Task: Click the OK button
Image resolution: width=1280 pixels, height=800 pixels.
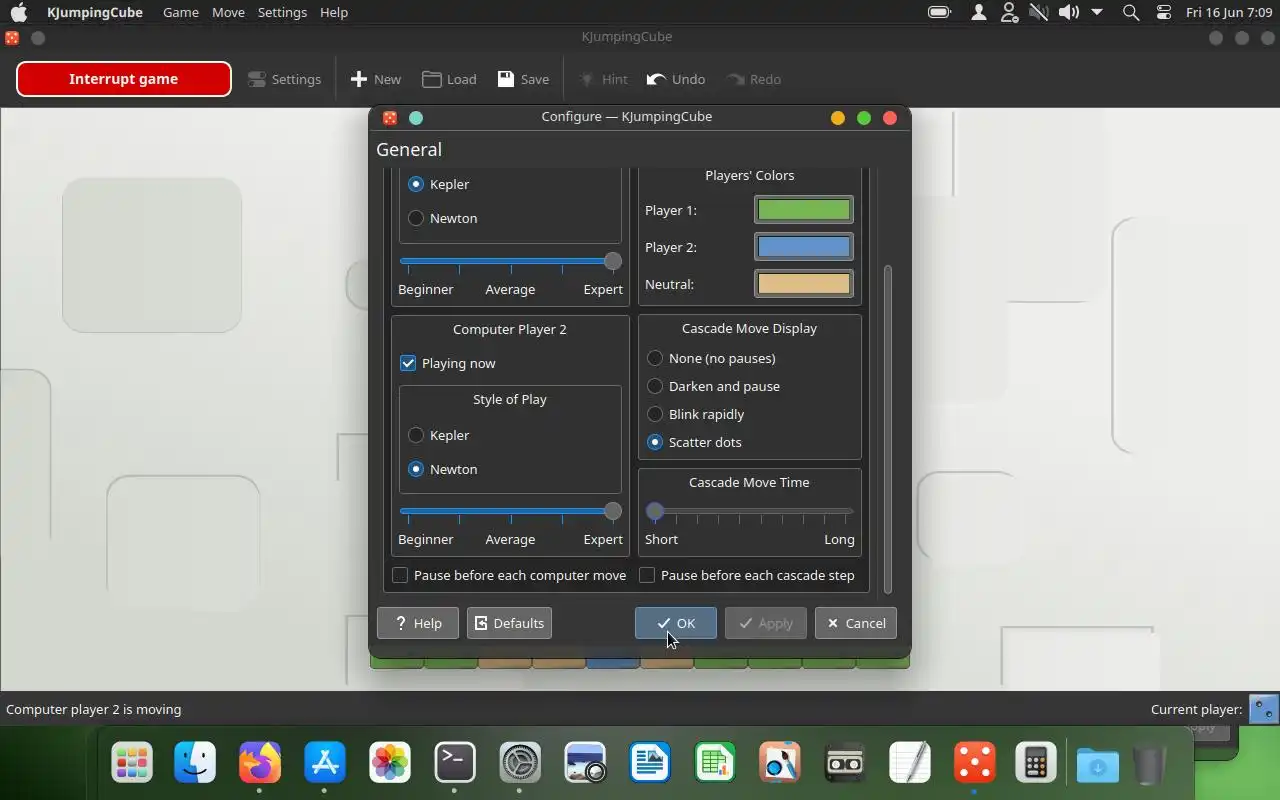Action: (676, 623)
